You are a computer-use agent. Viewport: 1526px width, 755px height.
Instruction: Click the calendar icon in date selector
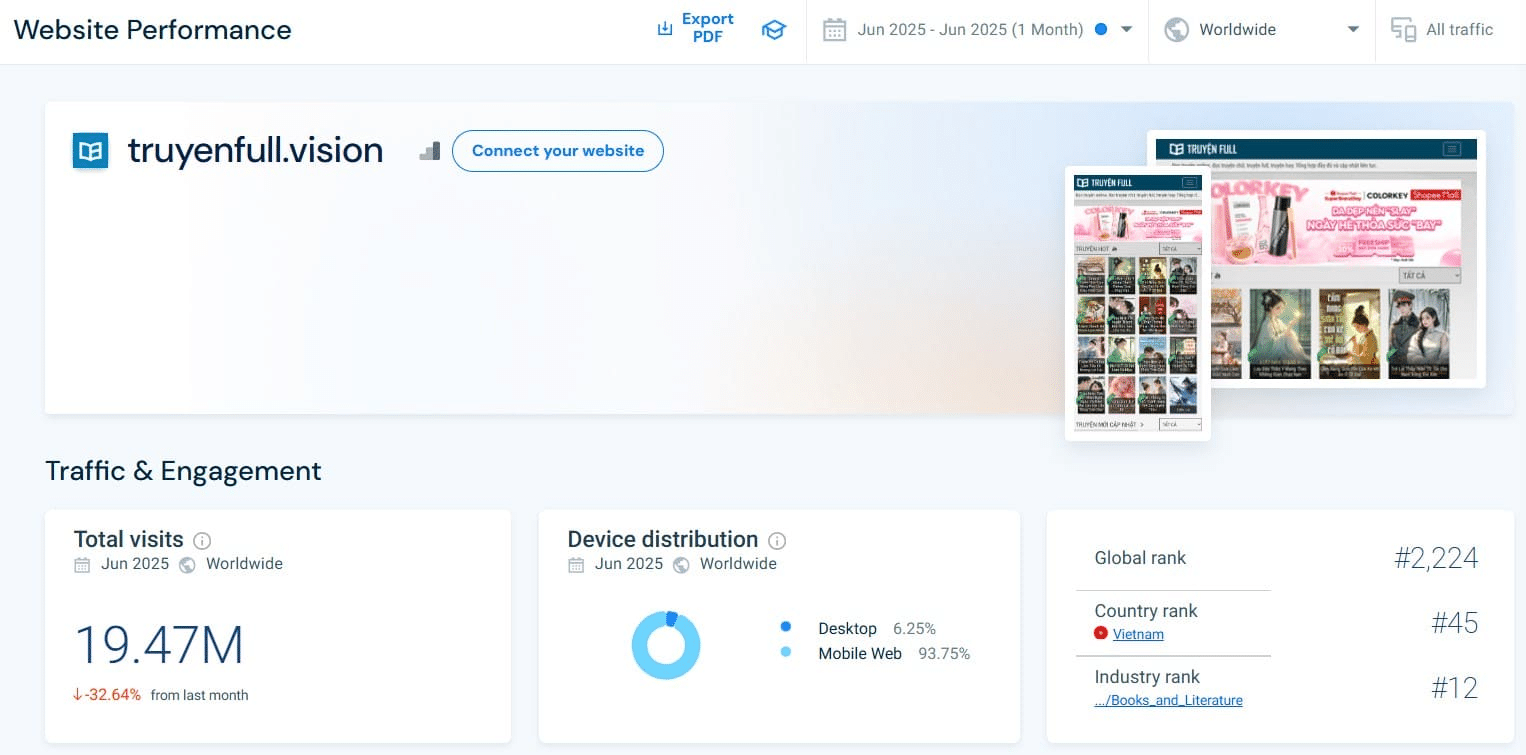(834, 30)
